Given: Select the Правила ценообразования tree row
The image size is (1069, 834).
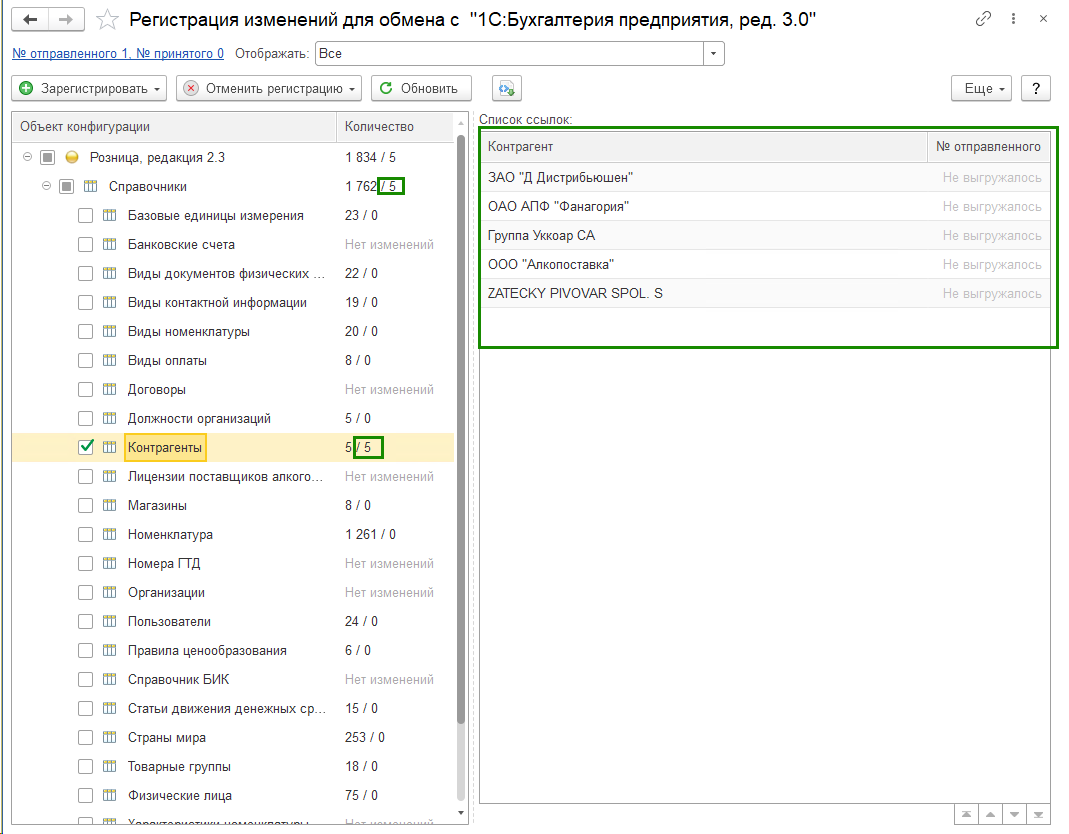Looking at the screenshot, I should coord(233,651).
